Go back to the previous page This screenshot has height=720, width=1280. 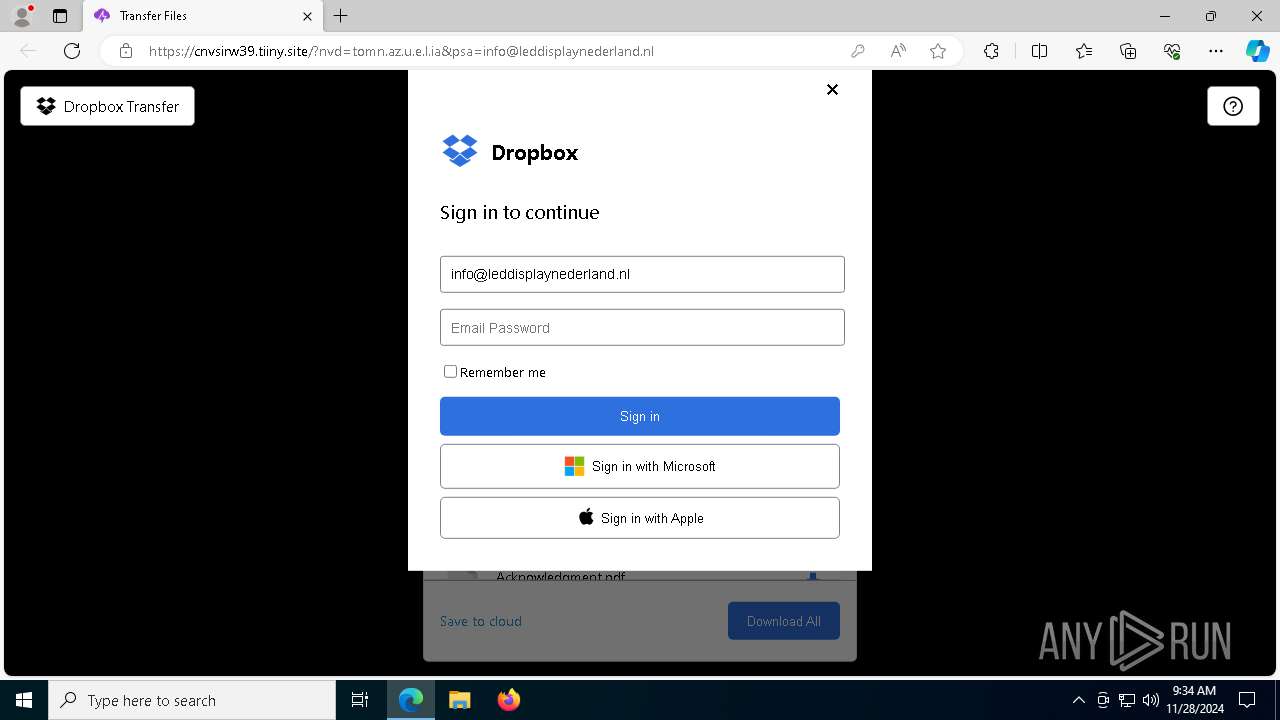point(28,51)
